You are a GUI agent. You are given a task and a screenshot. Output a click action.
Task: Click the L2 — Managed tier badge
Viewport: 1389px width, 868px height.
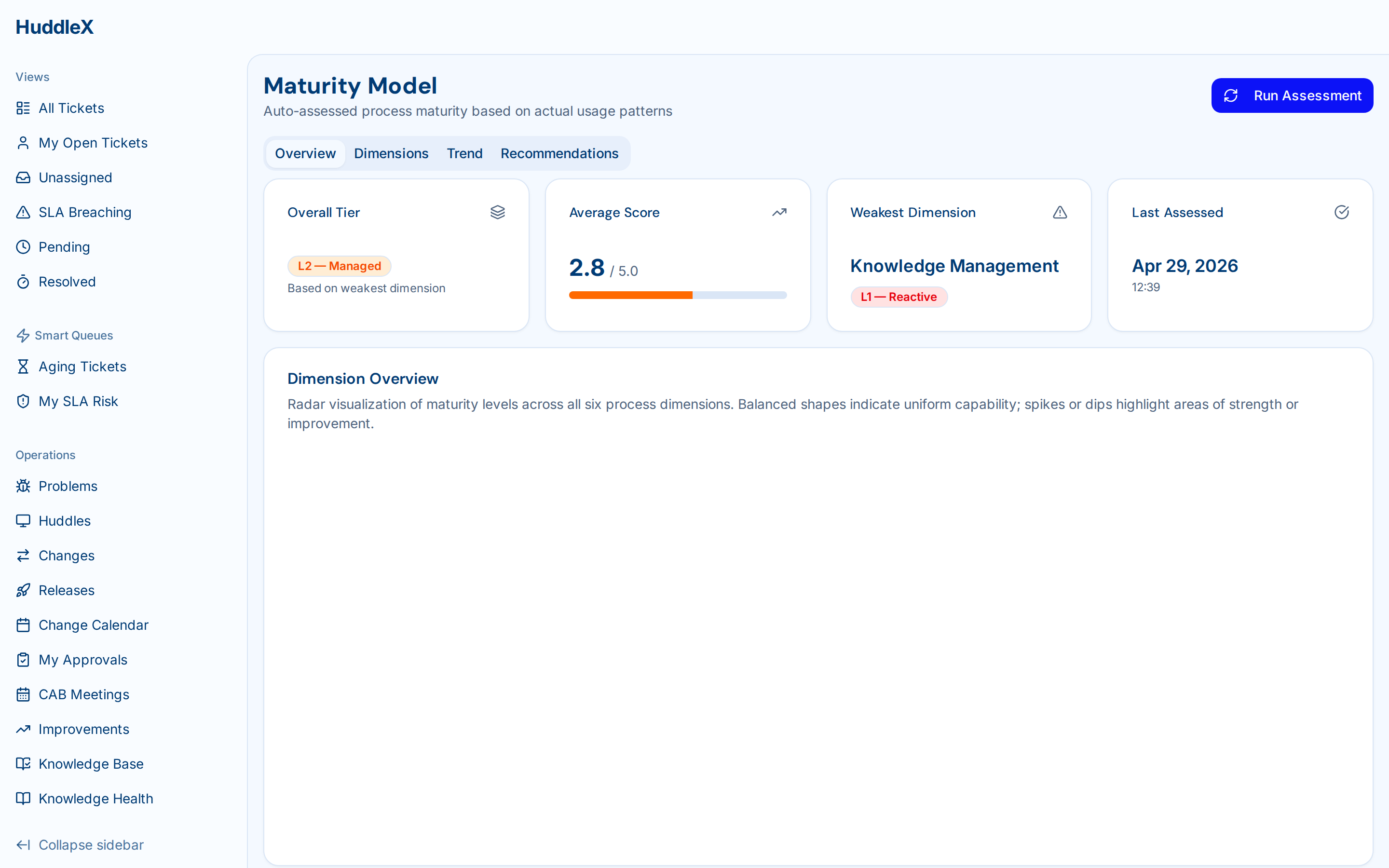pos(339,266)
